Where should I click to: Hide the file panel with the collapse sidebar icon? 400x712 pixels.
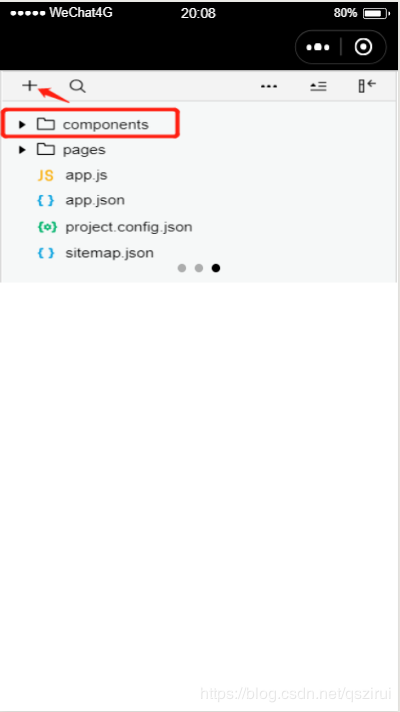[367, 86]
